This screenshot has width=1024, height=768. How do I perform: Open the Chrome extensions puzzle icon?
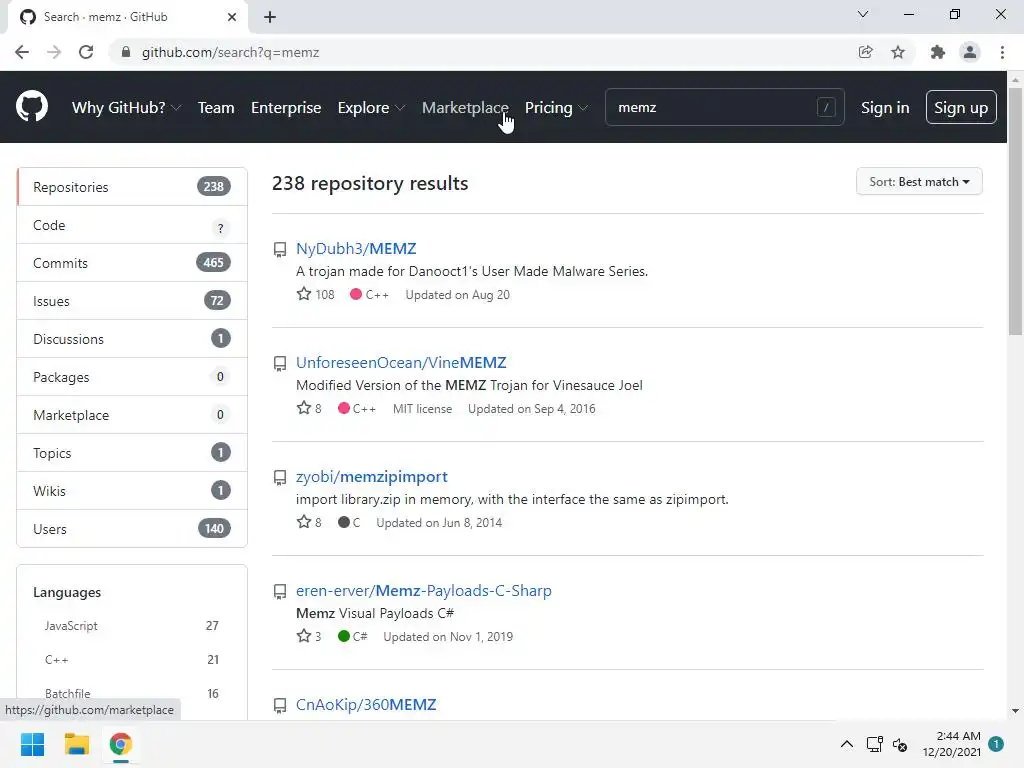(x=938, y=52)
